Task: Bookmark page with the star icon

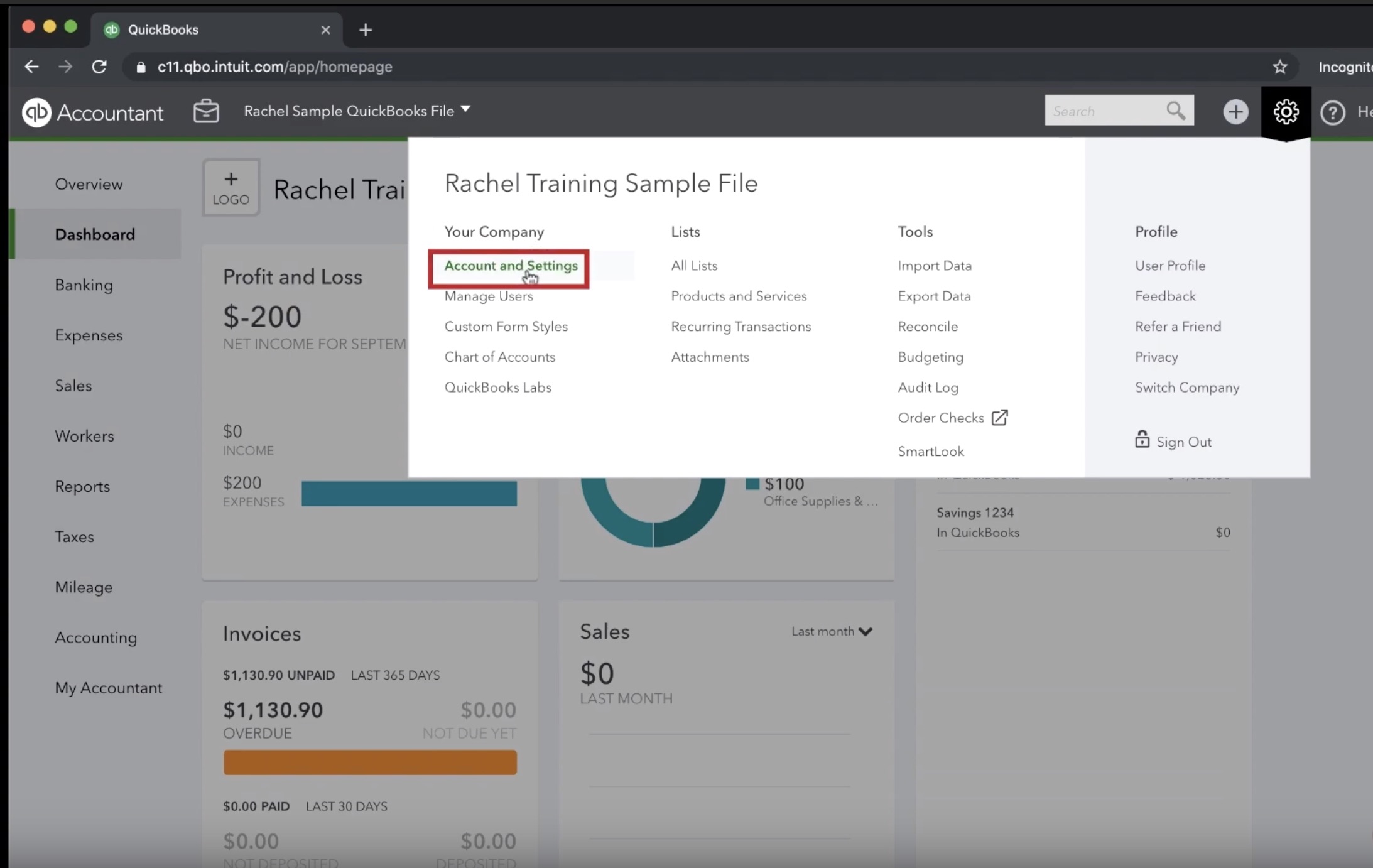Action: [1280, 67]
